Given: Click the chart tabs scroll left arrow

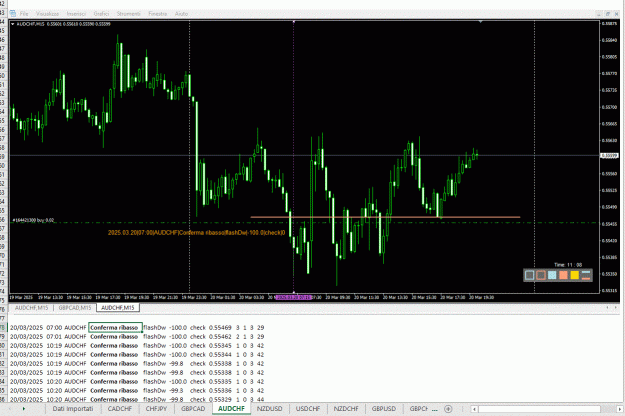Looking at the screenshot, I should tap(607, 308).
